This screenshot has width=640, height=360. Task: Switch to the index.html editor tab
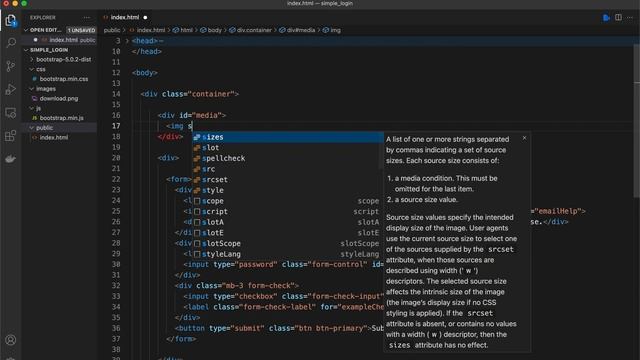[x=125, y=17]
